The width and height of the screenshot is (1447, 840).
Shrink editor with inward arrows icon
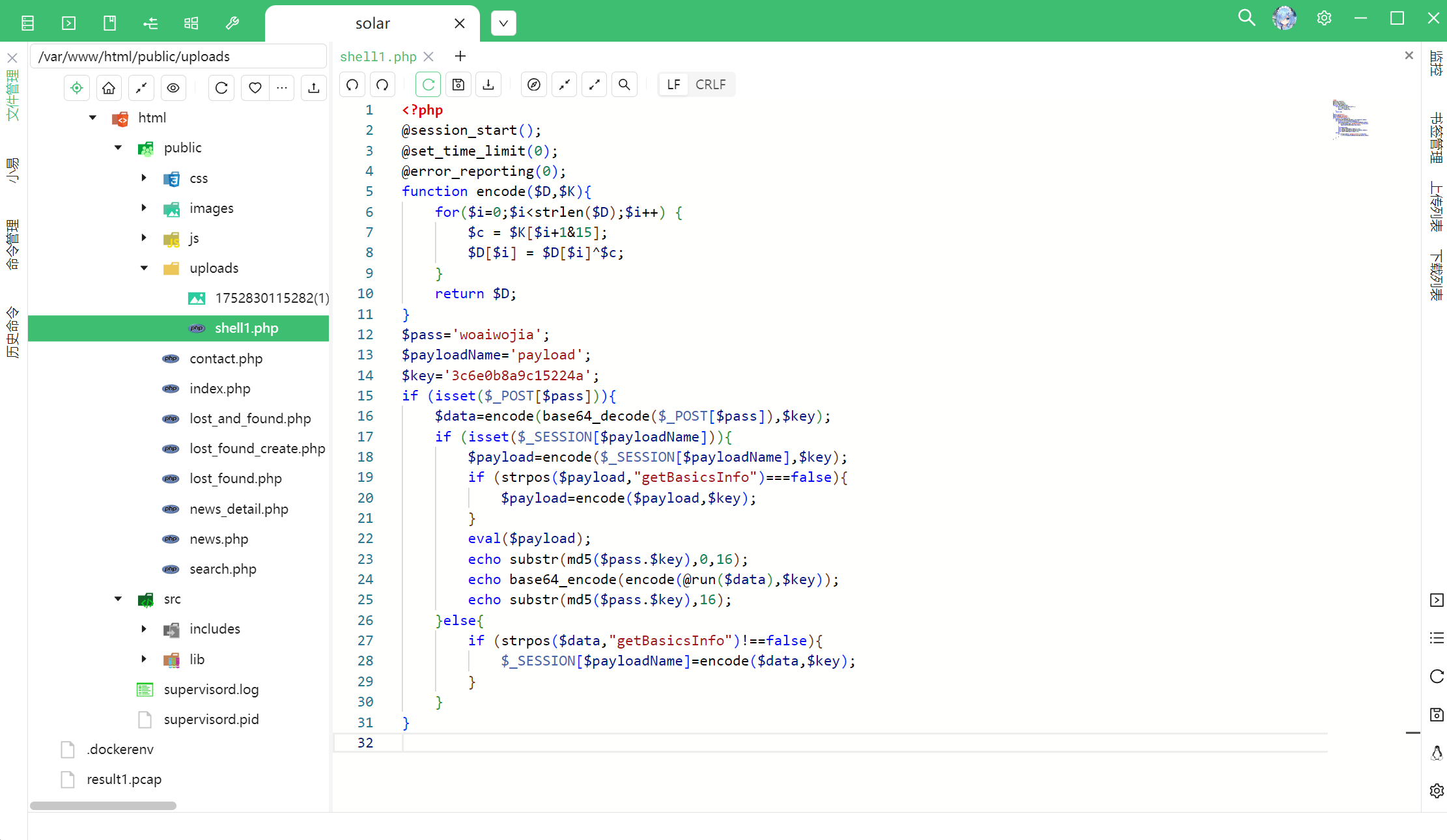click(x=564, y=85)
